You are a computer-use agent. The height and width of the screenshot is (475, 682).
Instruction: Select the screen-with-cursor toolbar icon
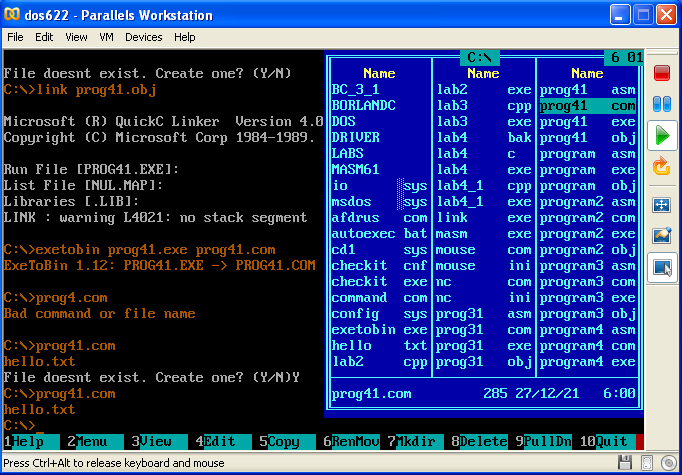(x=662, y=267)
